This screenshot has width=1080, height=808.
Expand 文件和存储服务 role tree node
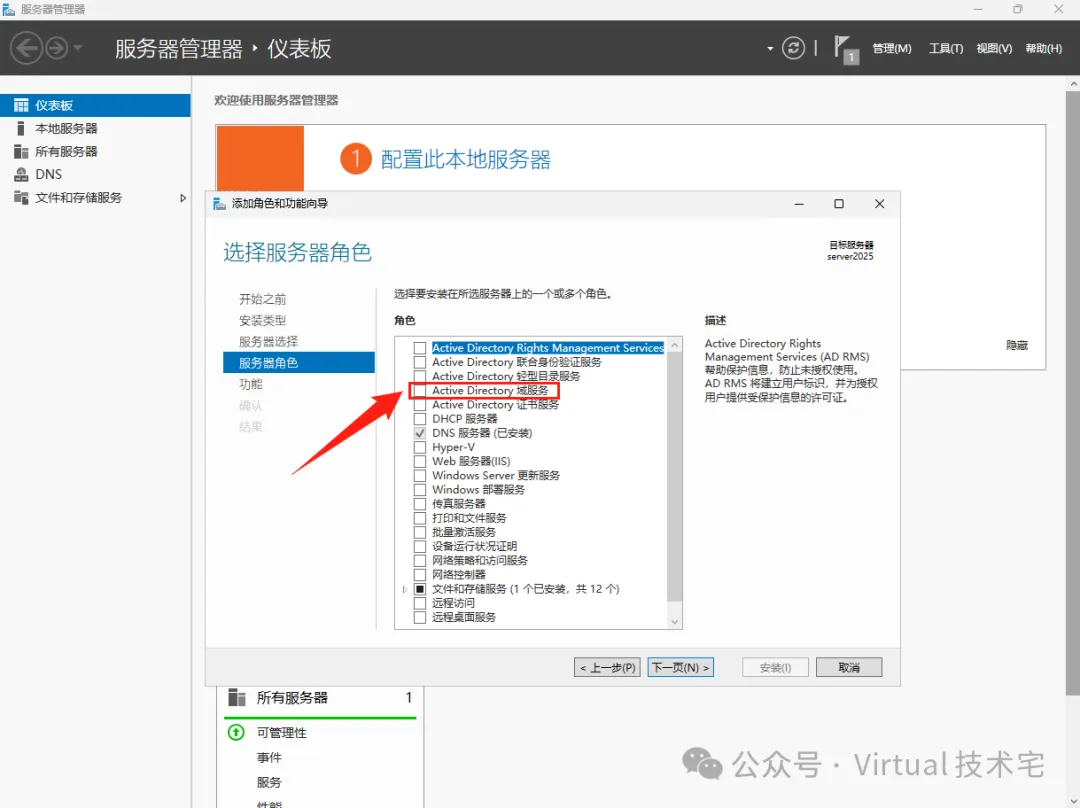coord(405,589)
